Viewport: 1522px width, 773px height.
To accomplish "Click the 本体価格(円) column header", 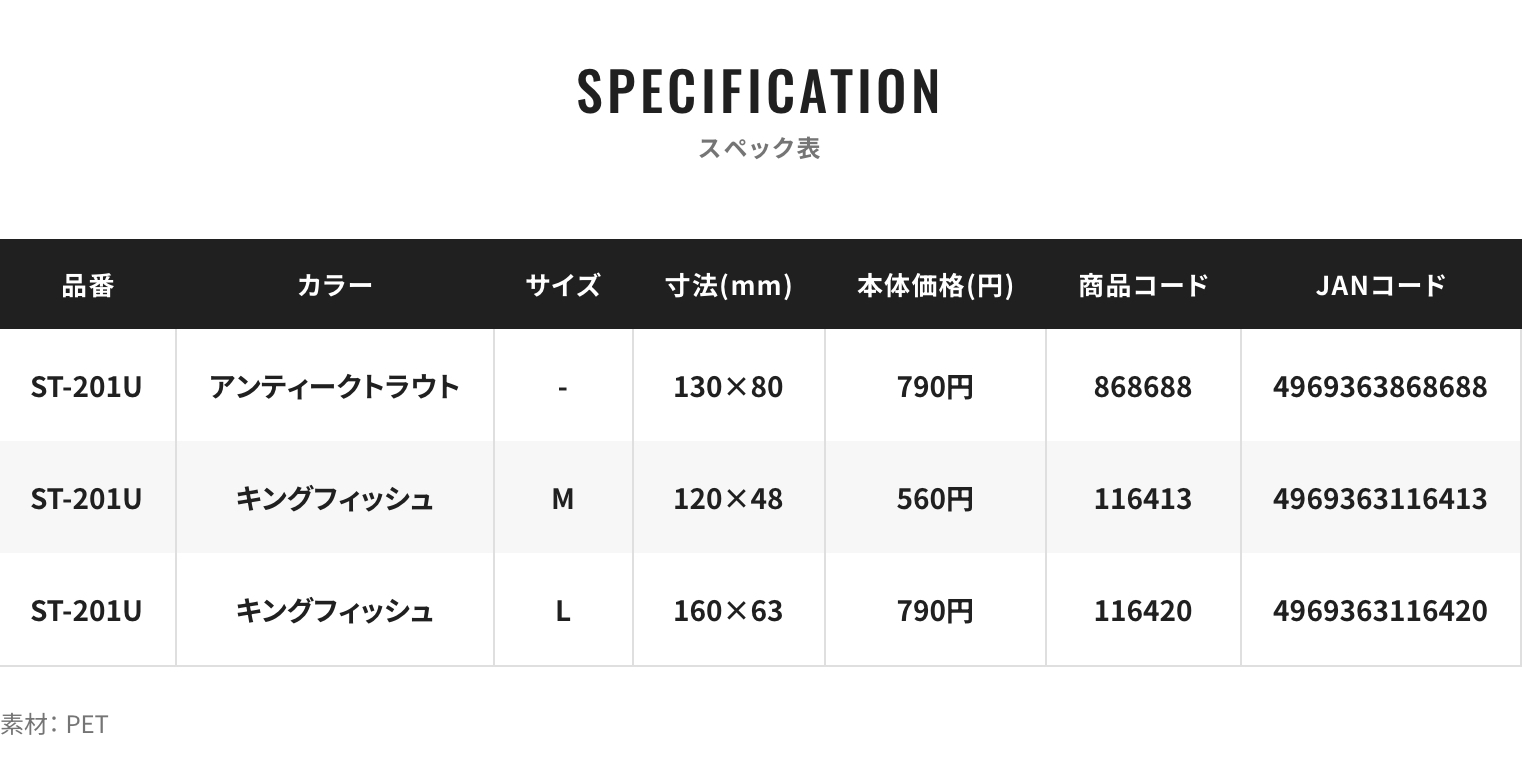I will [935, 285].
